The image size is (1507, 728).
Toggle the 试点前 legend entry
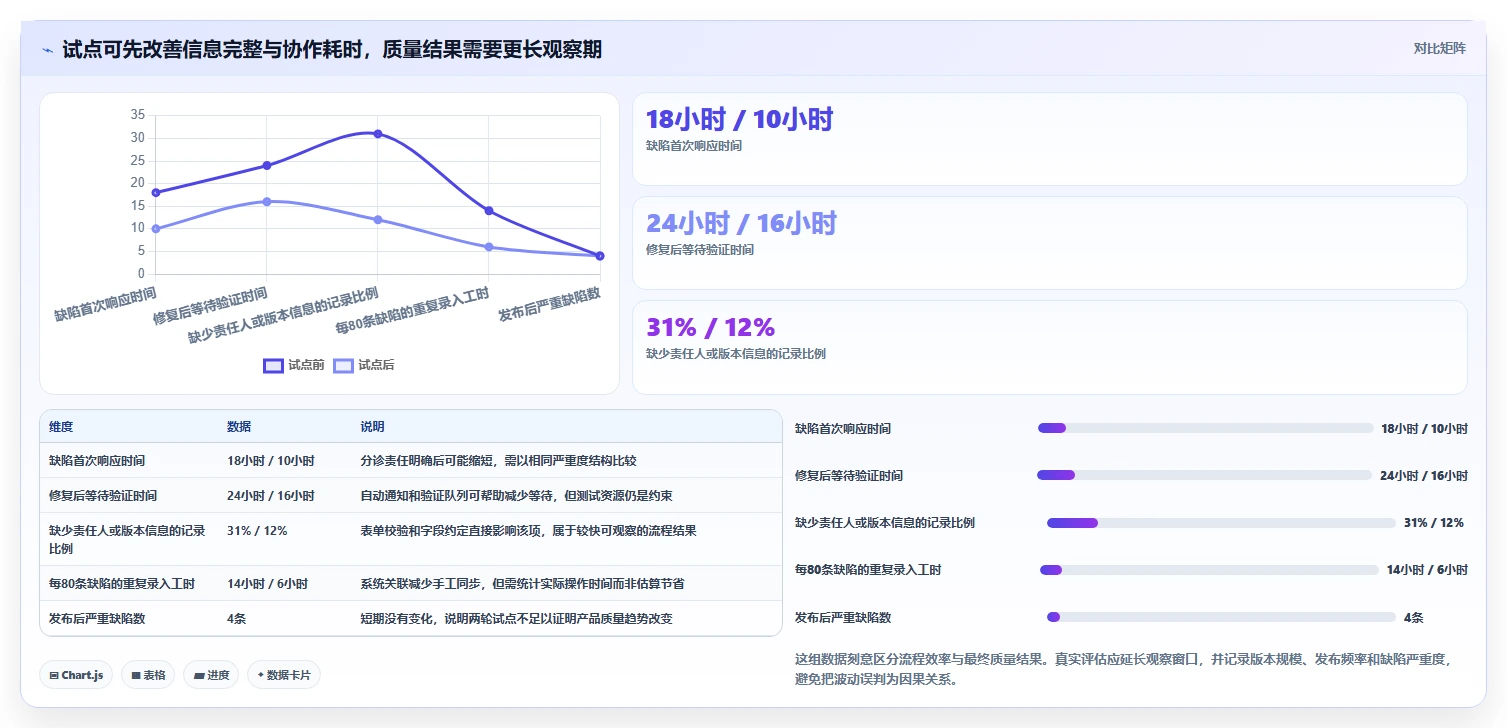pos(294,365)
